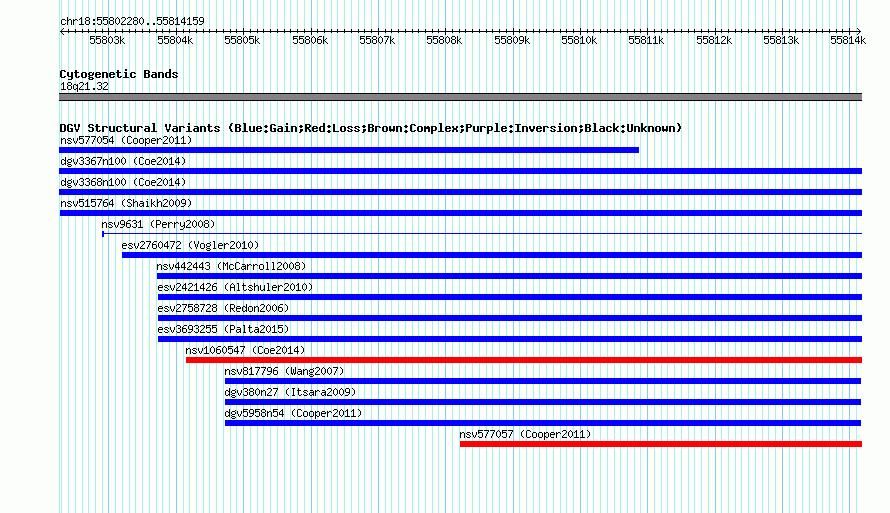890x513 pixels.
Task: Click the red nsv1060547 loss bar
Action: [524, 360]
